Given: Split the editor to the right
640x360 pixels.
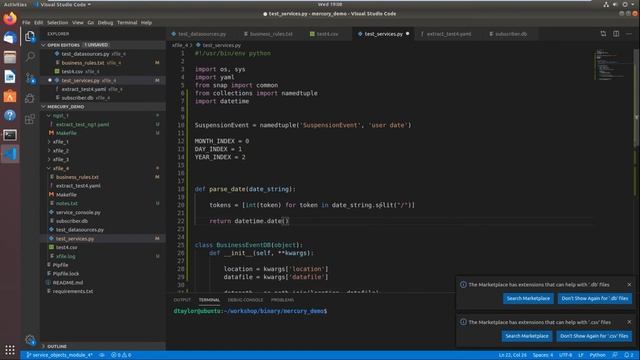Looking at the screenshot, I should click(x=616, y=34).
